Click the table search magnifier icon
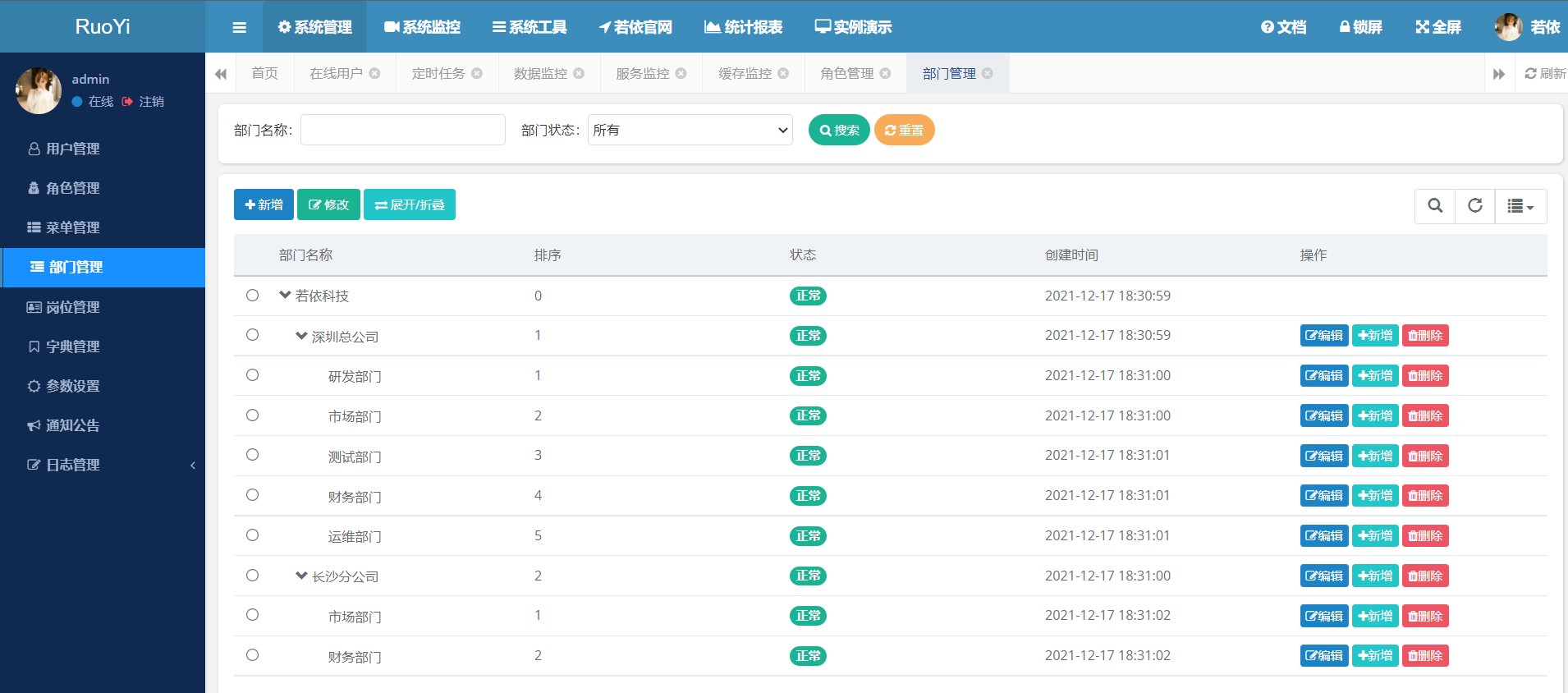This screenshot has width=1568, height=693. (x=1434, y=206)
